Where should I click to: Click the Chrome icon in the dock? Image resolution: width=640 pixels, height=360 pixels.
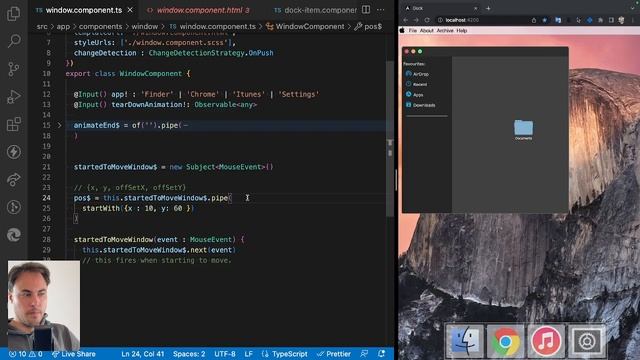[x=505, y=341]
